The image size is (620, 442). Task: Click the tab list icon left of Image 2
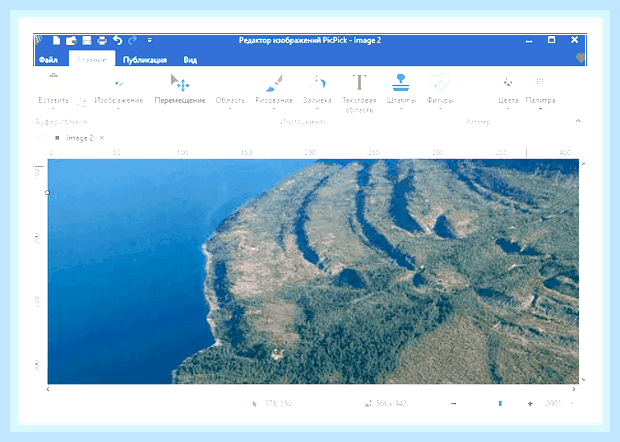(40, 137)
